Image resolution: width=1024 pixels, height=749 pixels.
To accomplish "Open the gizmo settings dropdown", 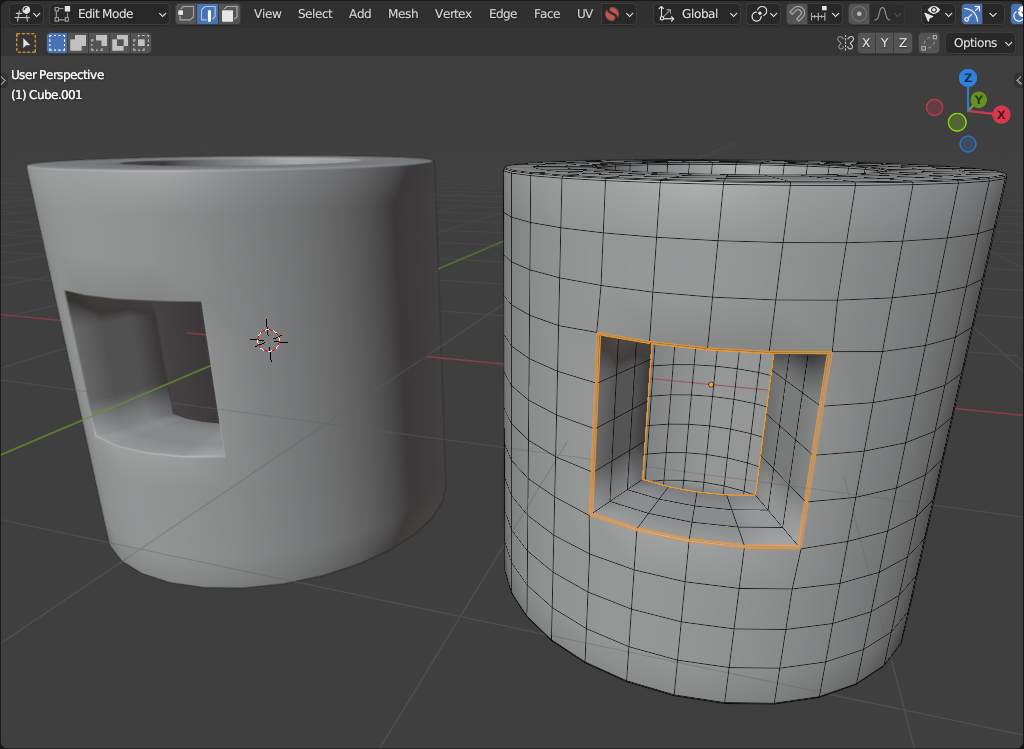I will point(993,14).
